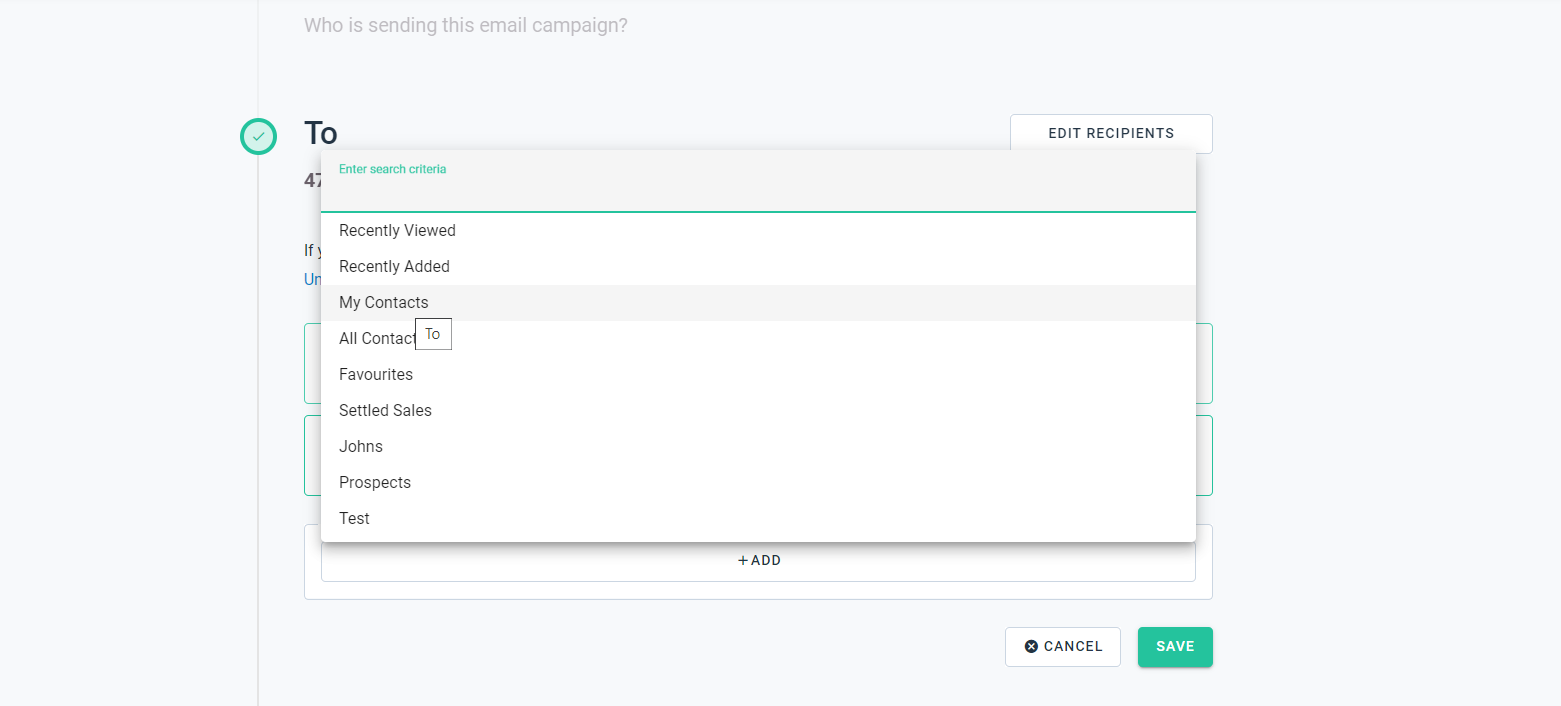Click the Cancel button with x icon
This screenshot has height=706, width=1561.
click(1062, 647)
